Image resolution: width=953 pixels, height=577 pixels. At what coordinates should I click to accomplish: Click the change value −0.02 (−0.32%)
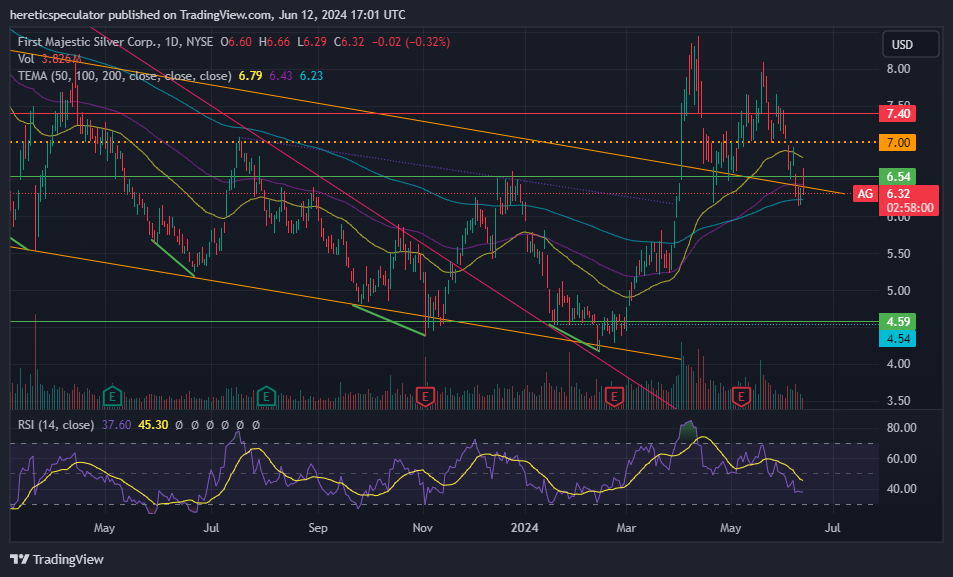411,42
